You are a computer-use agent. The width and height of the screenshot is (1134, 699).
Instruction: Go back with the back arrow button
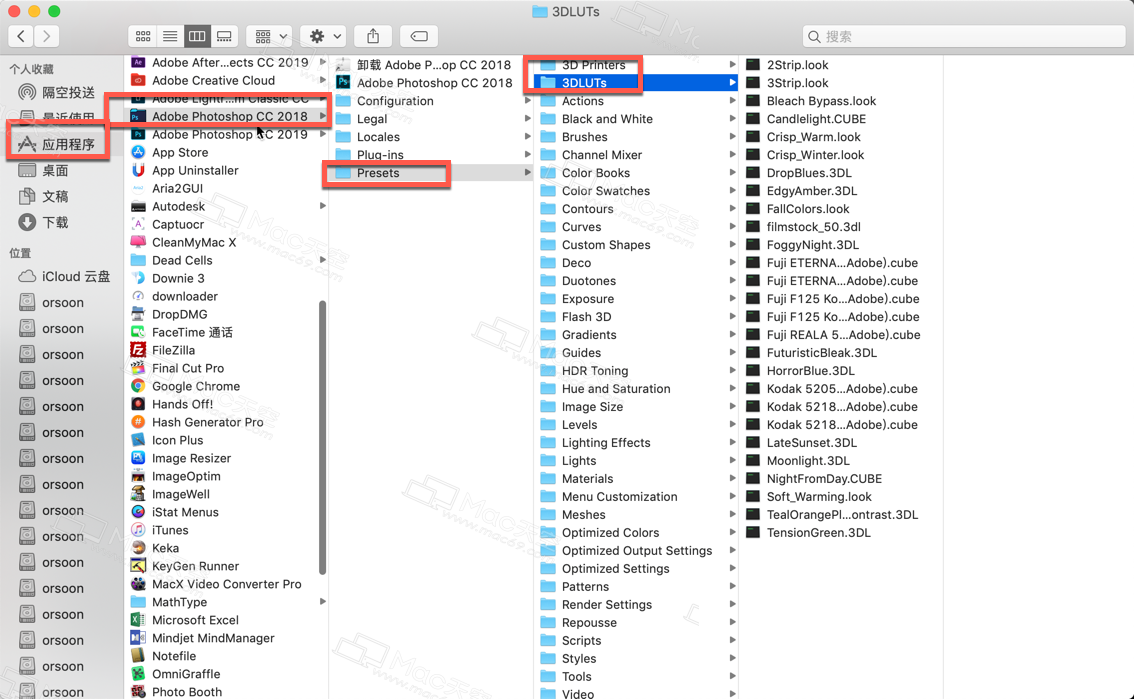tap(21, 36)
